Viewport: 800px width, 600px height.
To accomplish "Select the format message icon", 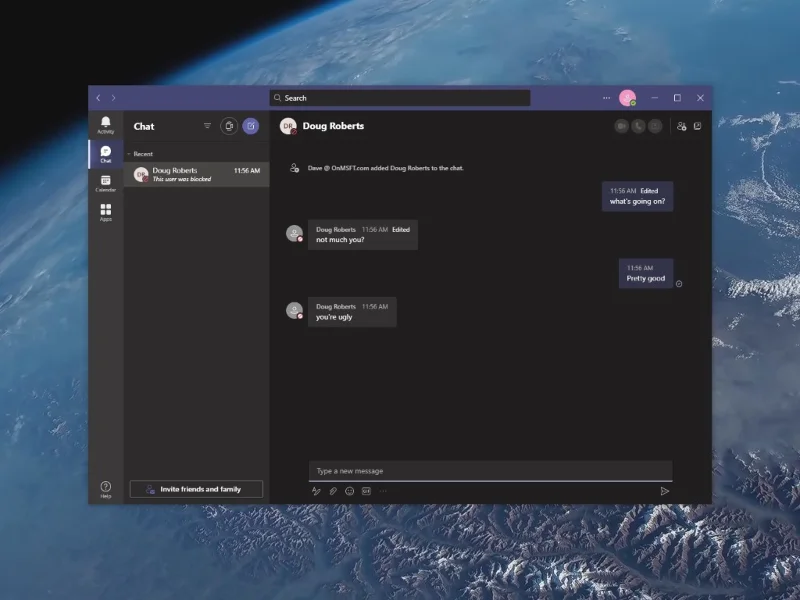I will [316, 491].
